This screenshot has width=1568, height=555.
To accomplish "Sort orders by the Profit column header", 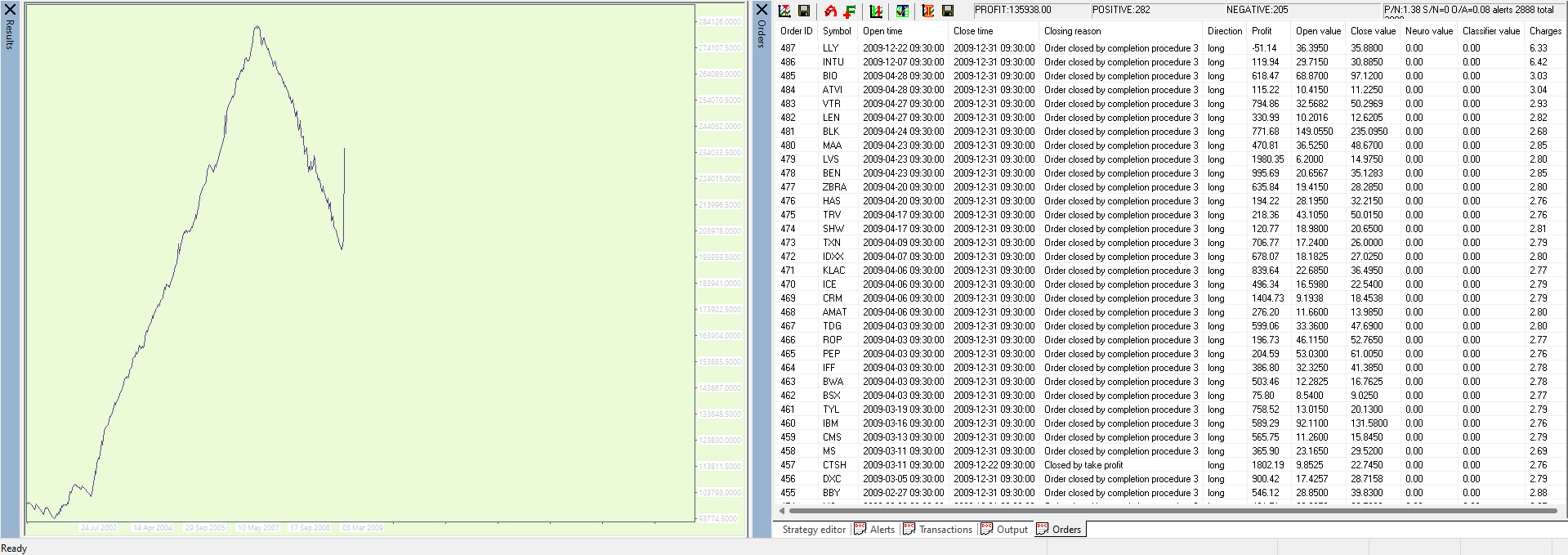I will [1262, 31].
